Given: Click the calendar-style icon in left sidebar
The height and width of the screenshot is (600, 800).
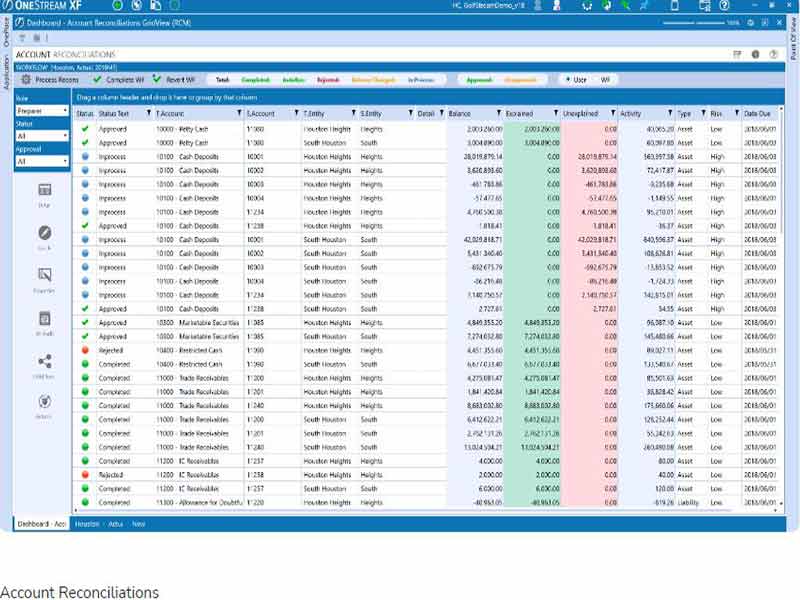Looking at the screenshot, I should click(x=44, y=318).
